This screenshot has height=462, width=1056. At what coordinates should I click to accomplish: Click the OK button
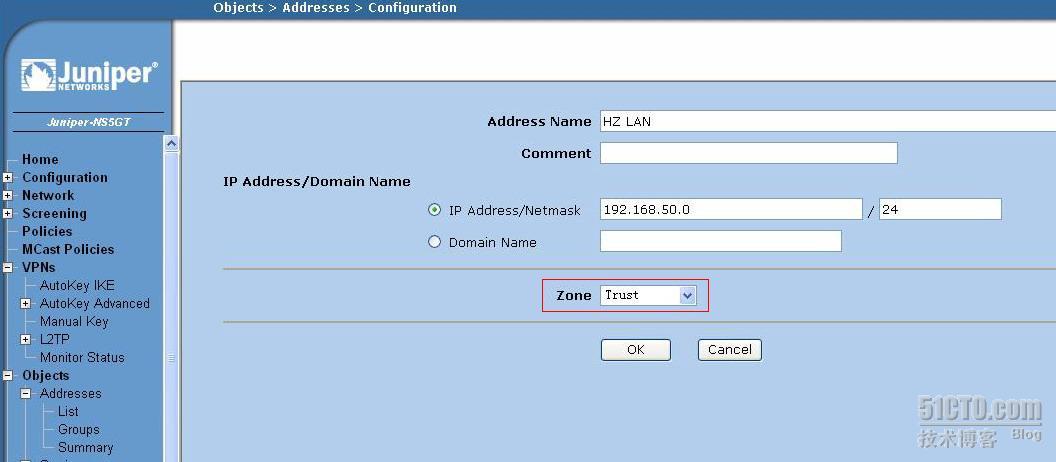(636, 350)
